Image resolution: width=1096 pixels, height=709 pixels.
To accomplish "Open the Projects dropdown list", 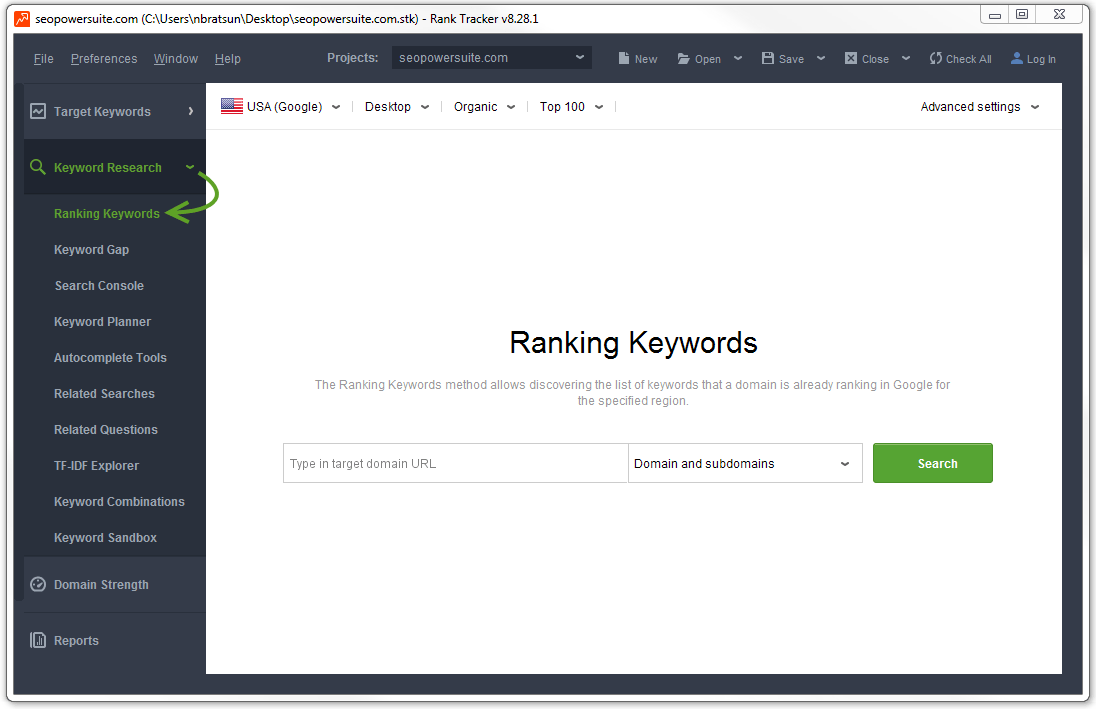I will tap(491, 57).
